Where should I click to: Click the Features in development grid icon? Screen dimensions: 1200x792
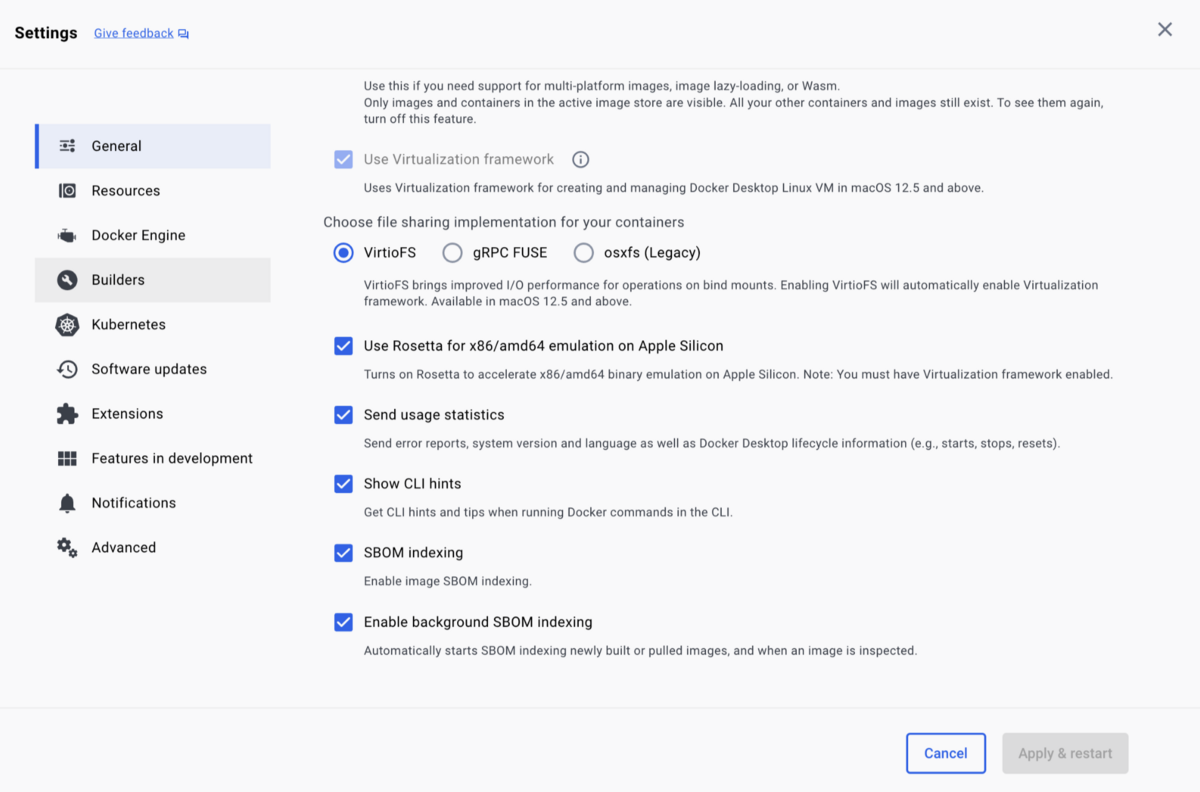click(x=67, y=459)
